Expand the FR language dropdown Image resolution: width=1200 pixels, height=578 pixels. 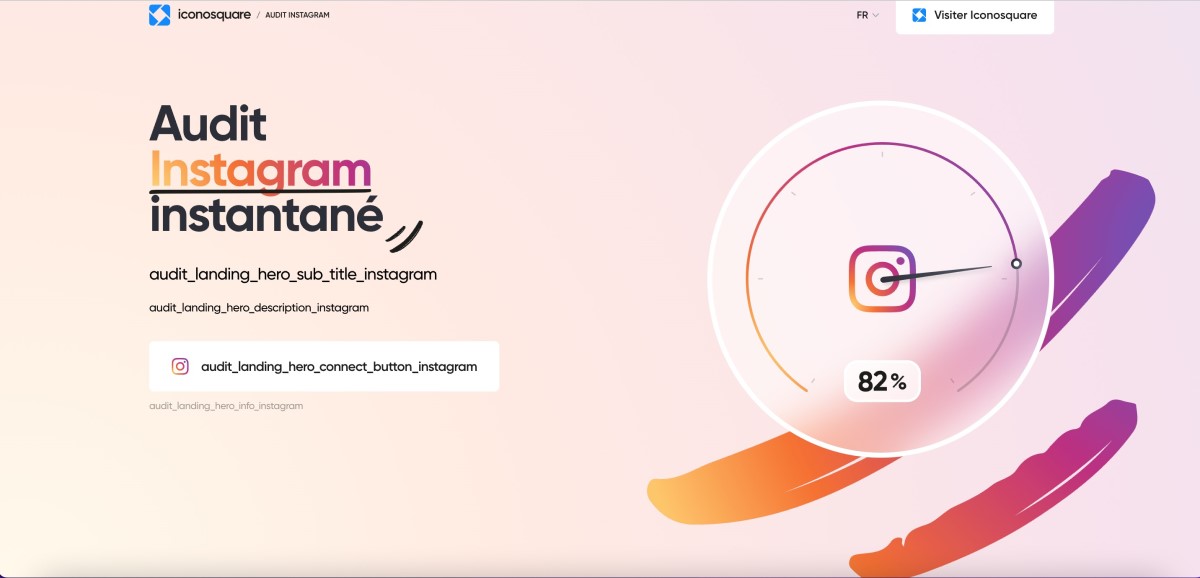pos(868,15)
